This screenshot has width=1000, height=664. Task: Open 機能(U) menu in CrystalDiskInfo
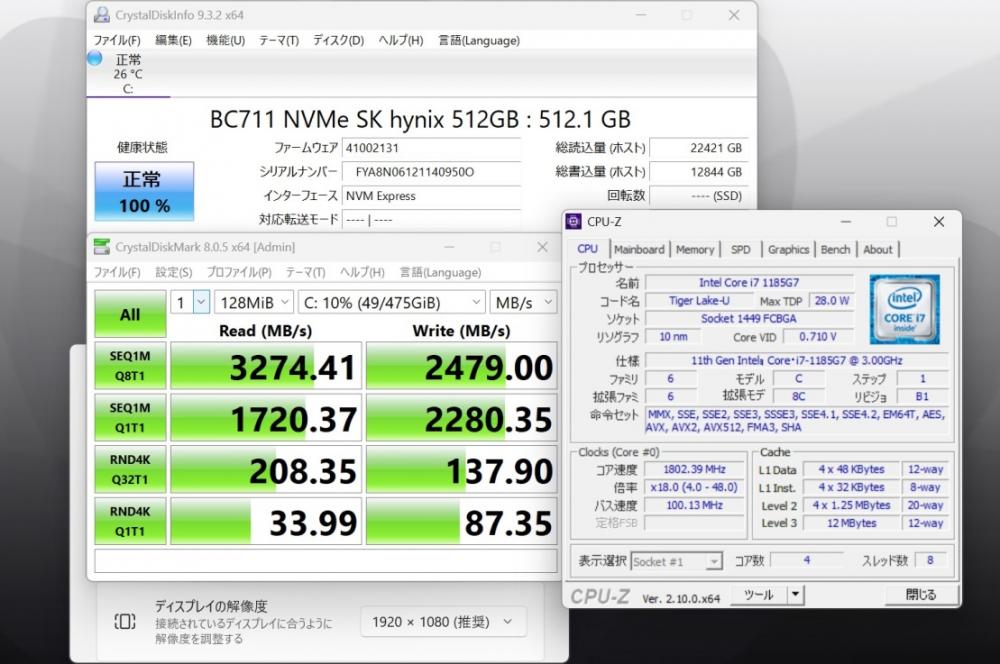click(226, 40)
